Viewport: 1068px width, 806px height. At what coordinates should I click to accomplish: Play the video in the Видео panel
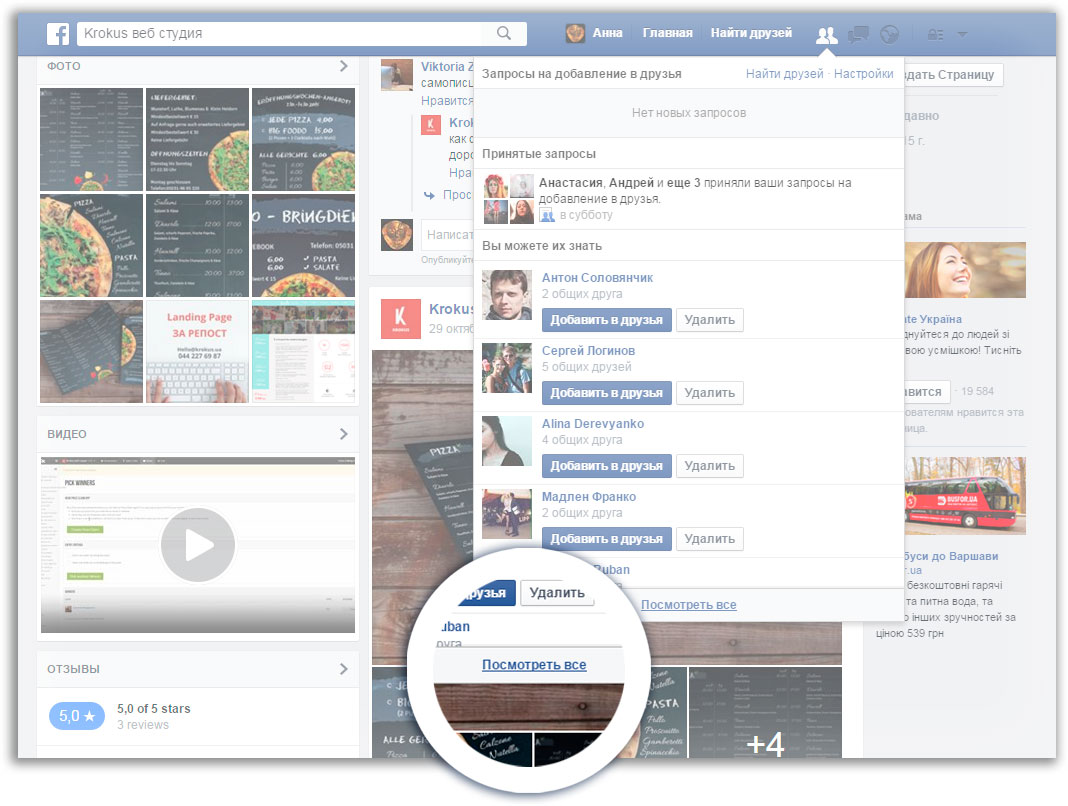click(x=197, y=545)
